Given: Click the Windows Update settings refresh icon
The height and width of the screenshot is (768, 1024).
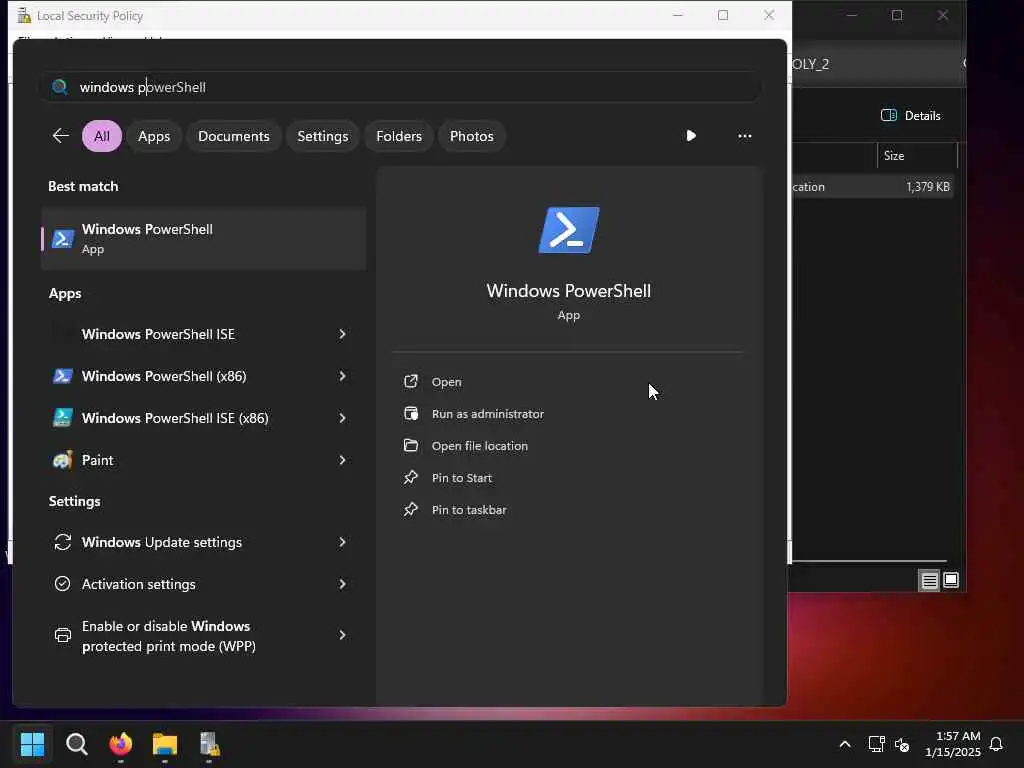Looking at the screenshot, I should click(x=63, y=542).
